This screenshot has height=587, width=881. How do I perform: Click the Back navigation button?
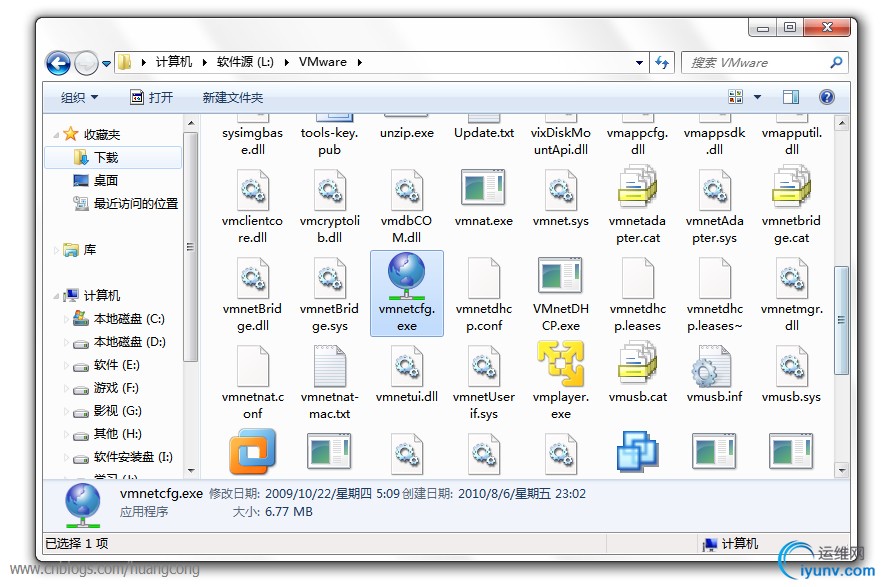[58, 63]
